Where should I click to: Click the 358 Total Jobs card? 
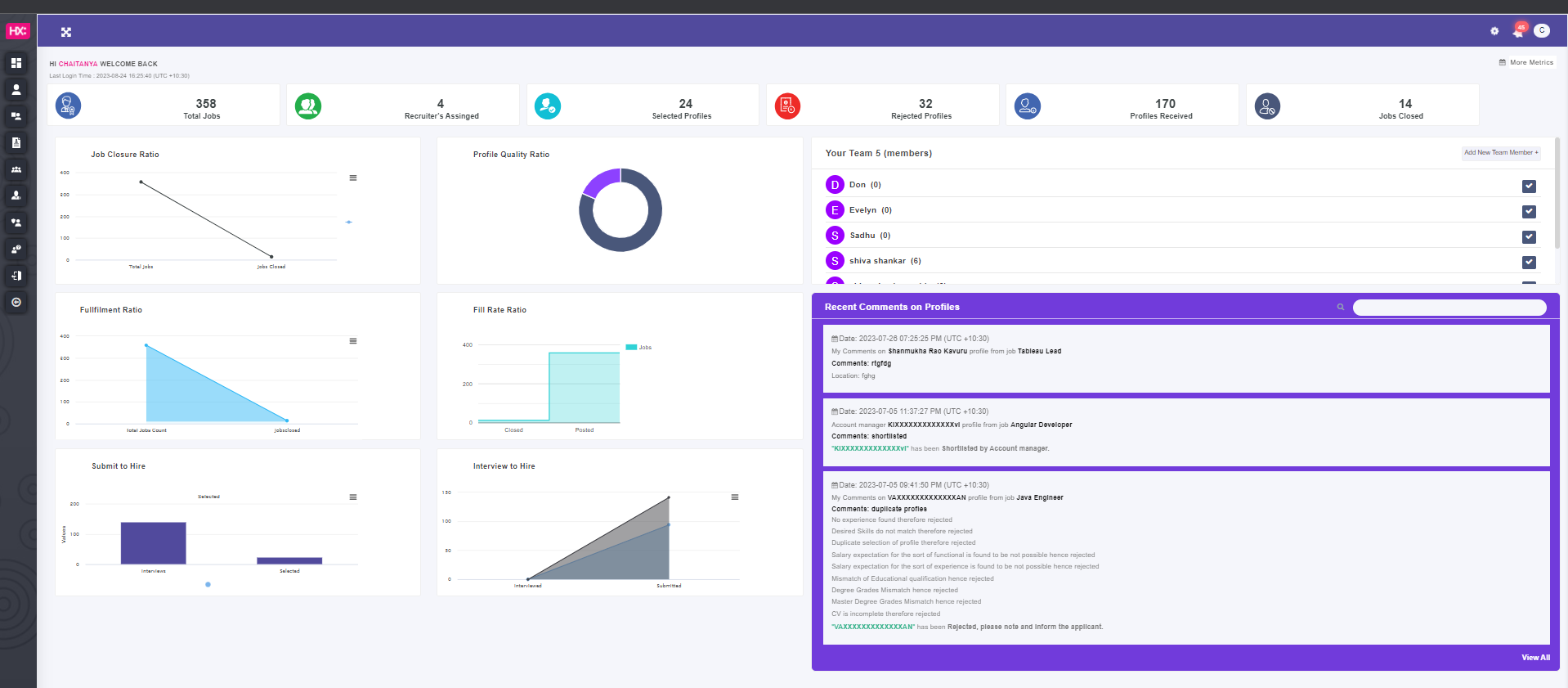point(164,105)
